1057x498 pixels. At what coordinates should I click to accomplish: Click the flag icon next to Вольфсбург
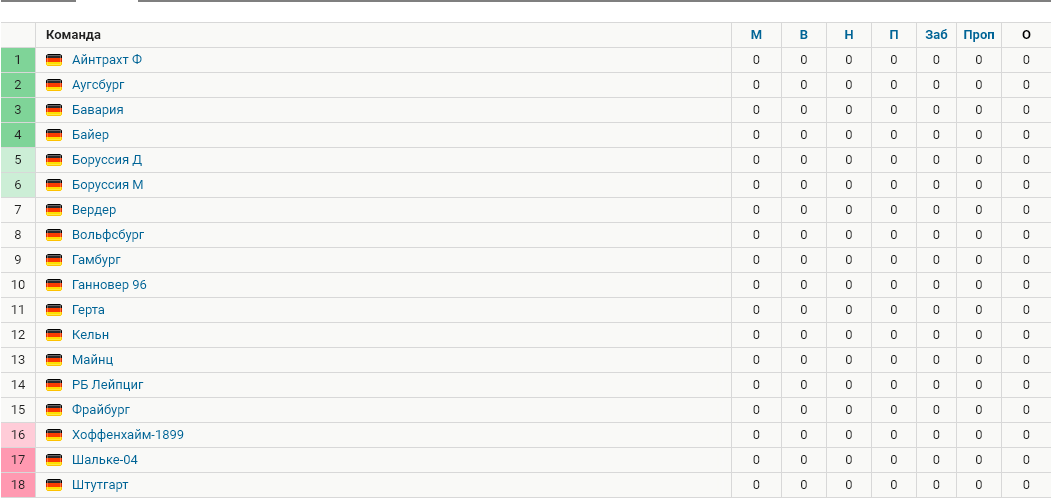click(54, 235)
